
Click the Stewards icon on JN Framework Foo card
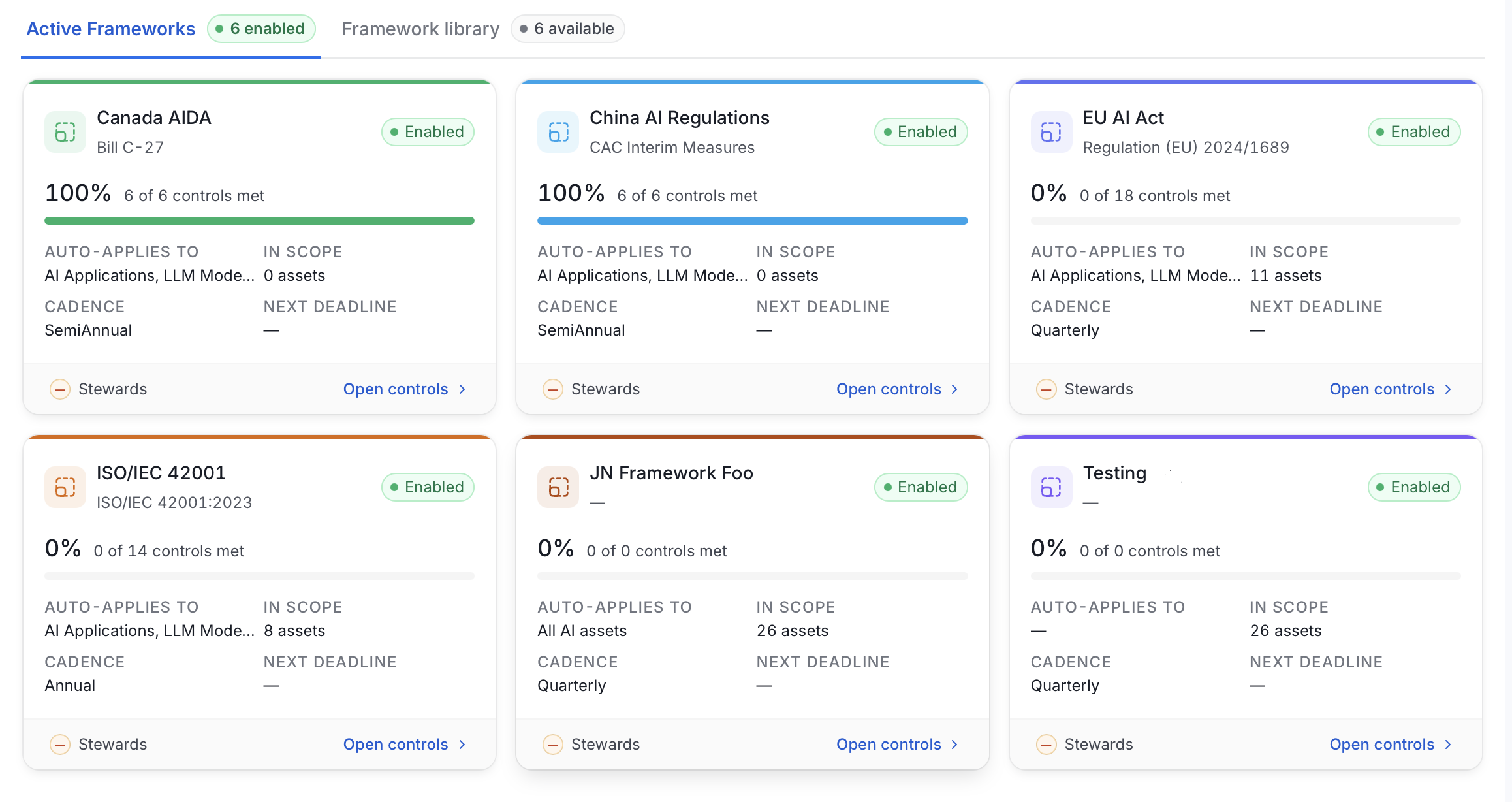coord(553,745)
